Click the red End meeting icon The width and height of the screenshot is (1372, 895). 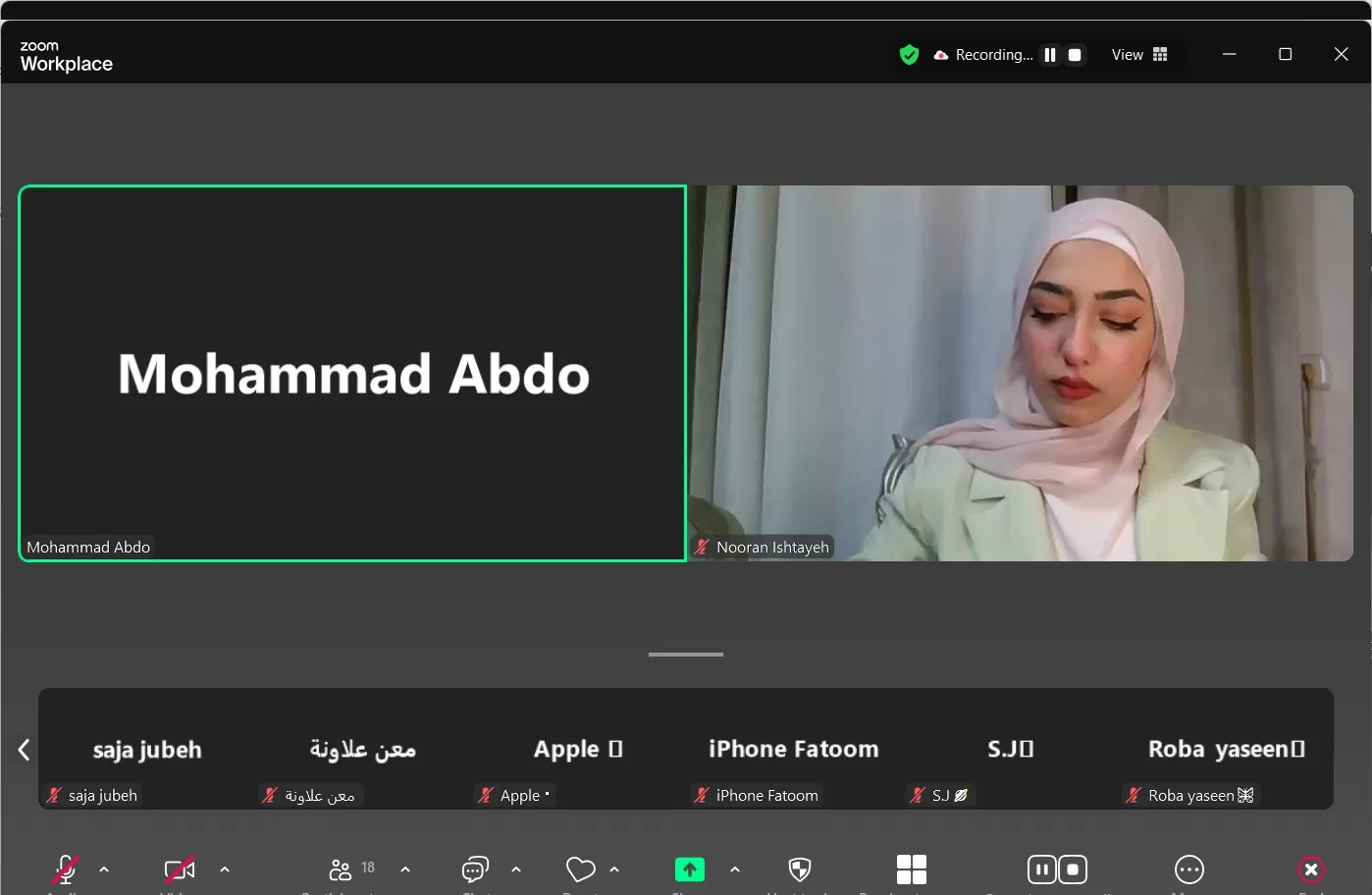pyautogui.click(x=1311, y=869)
